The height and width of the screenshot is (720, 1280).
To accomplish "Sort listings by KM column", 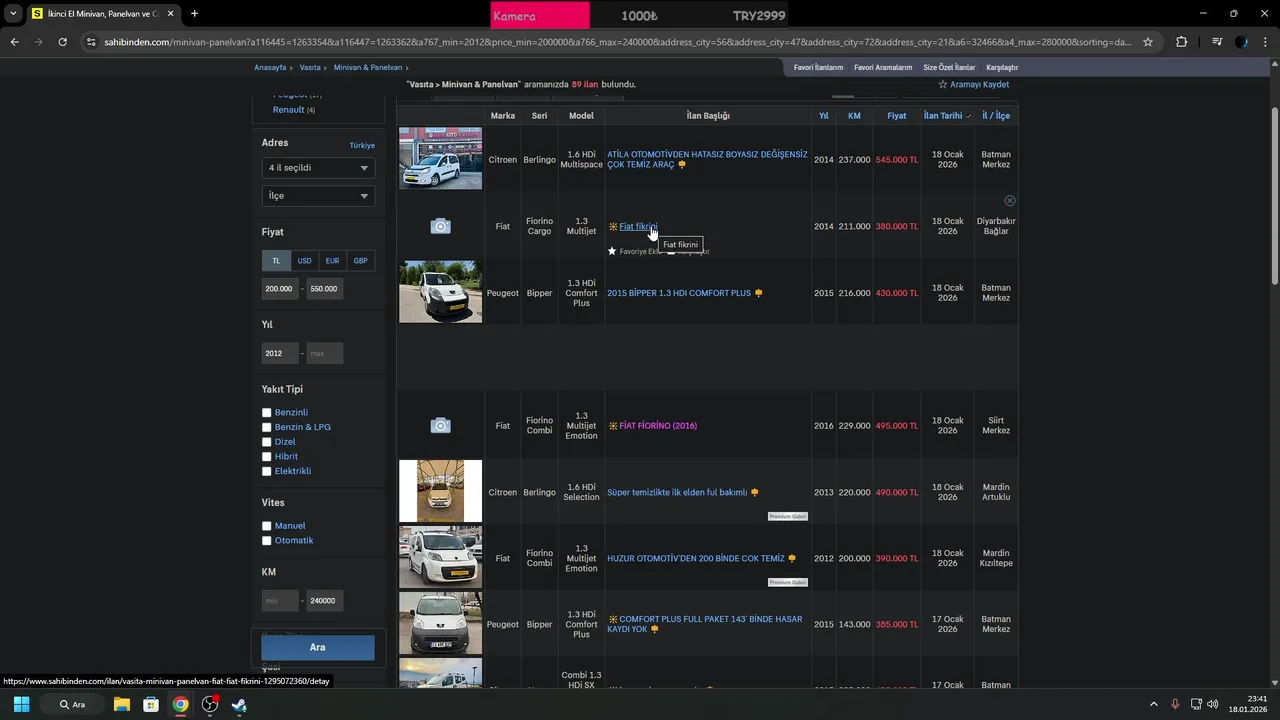I will tap(854, 116).
